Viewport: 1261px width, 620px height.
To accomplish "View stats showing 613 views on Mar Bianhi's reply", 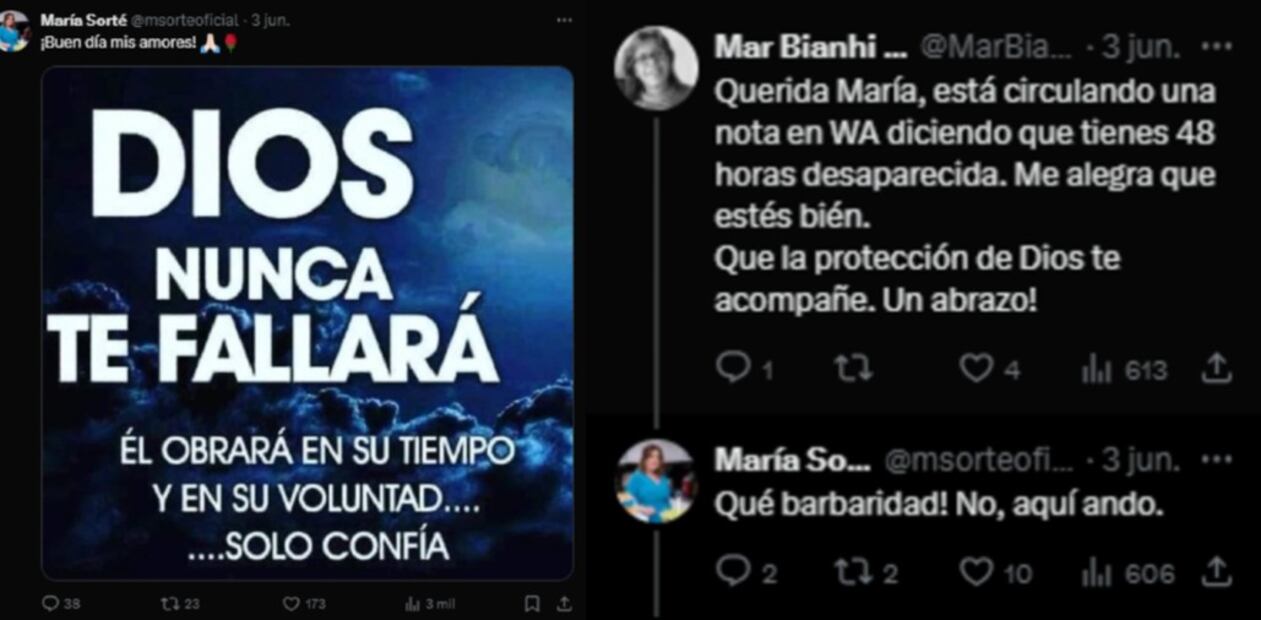I will click(x=1124, y=371).
